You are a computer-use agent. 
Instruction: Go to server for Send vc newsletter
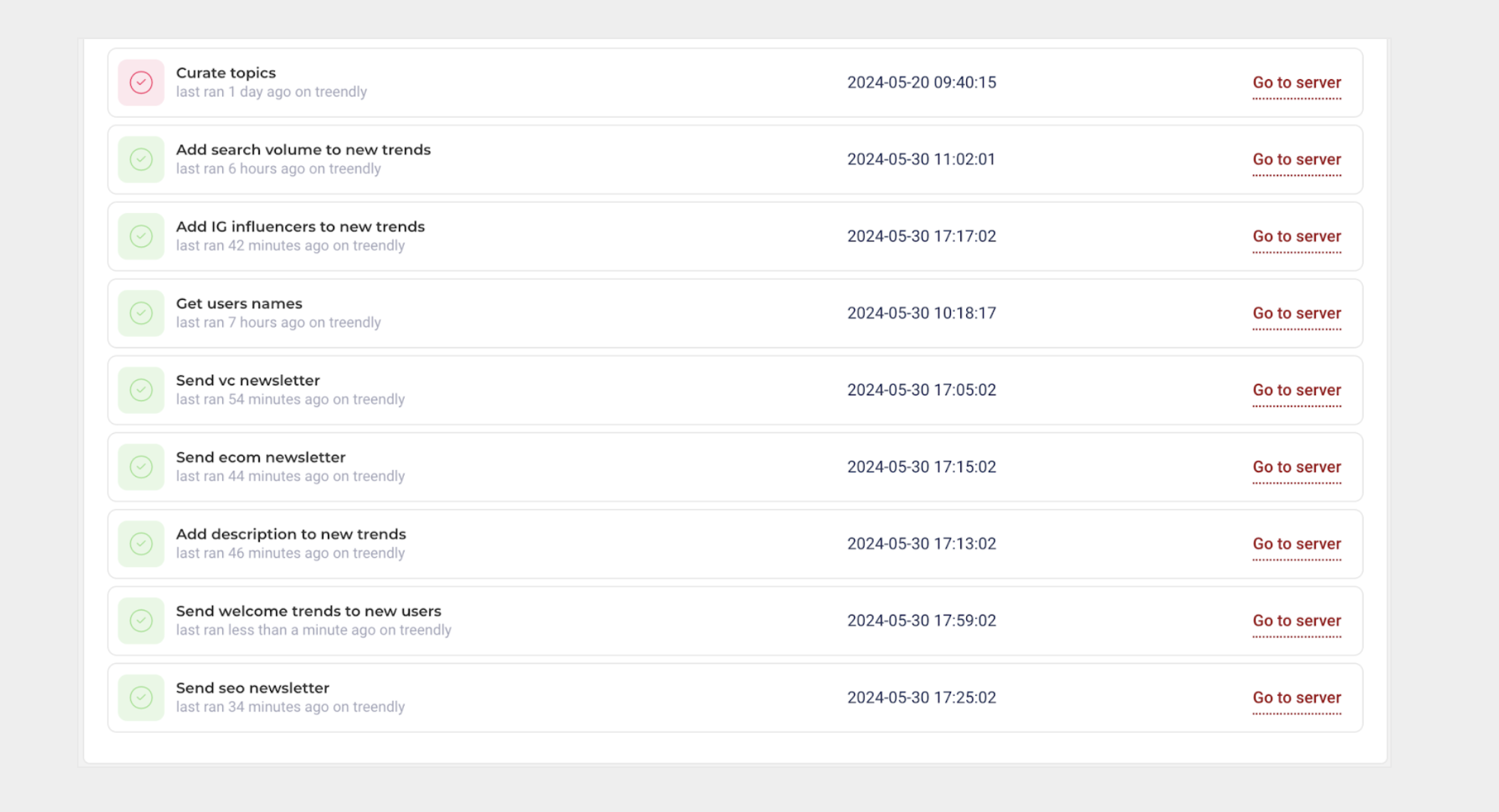click(1297, 390)
